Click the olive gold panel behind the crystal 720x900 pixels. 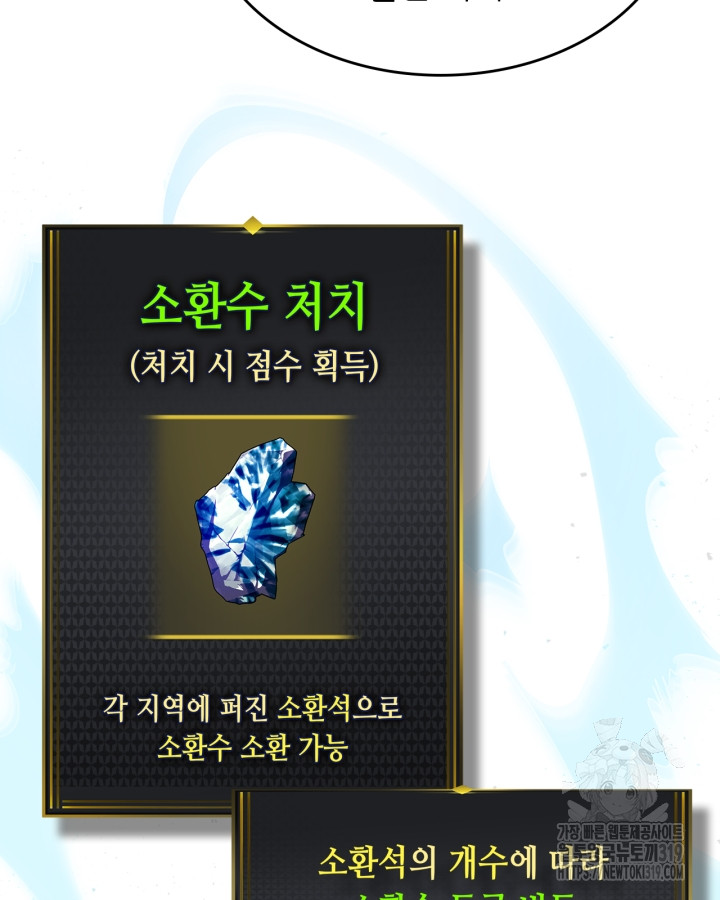click(x=250, y=527)
